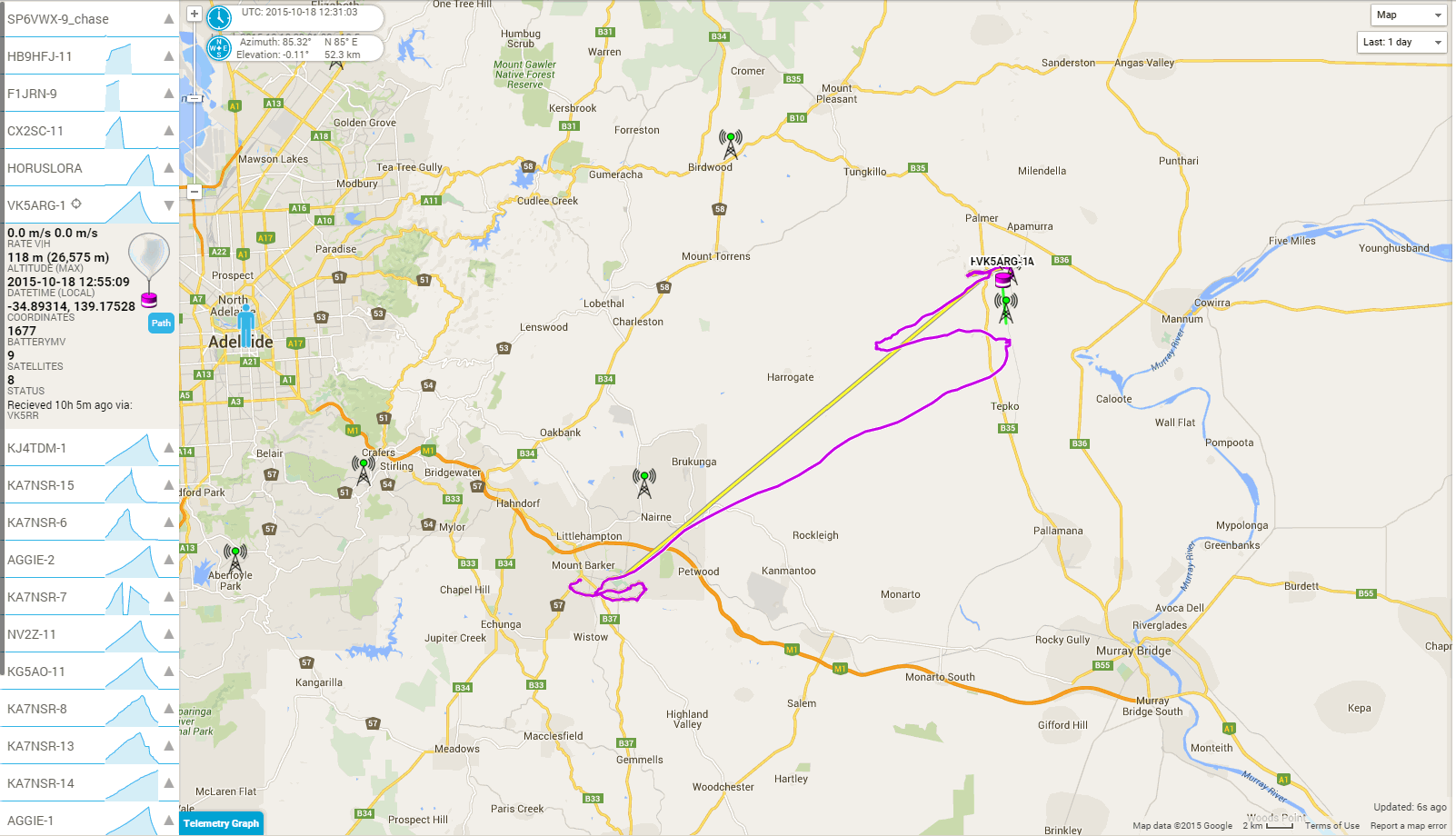
Task: Select KA7NSR-15 in the vehicle list
Action: [91, 485]
